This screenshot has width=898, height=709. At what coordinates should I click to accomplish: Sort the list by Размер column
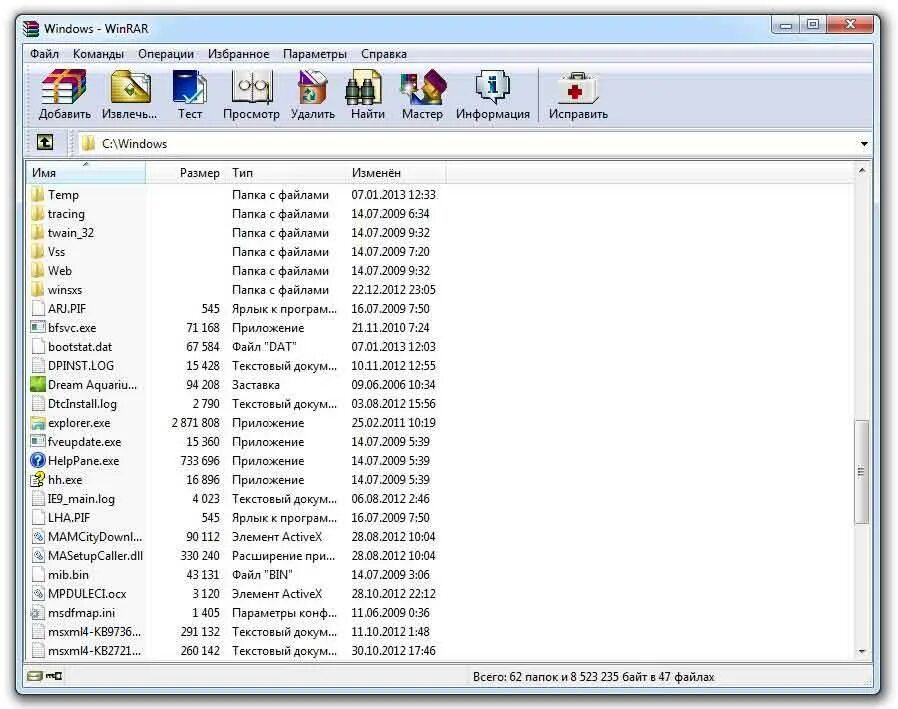pyautogui.click(x=186, y=172)
